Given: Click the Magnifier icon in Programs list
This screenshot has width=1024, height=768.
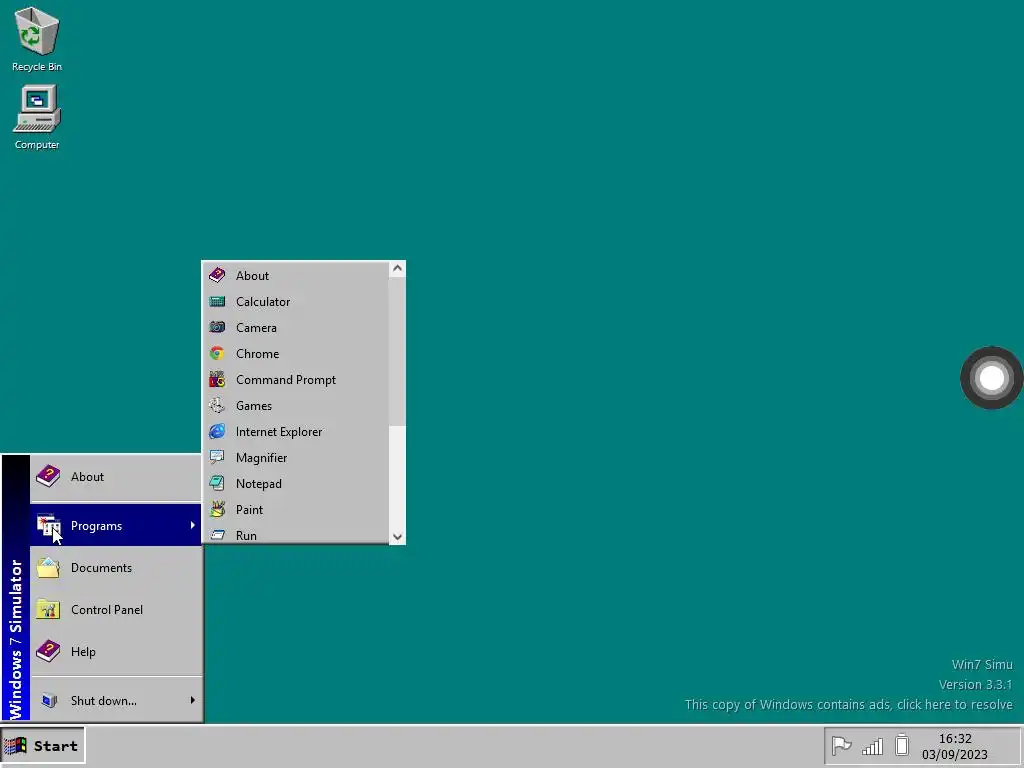Looking at the screenshot, I should 217,457.
